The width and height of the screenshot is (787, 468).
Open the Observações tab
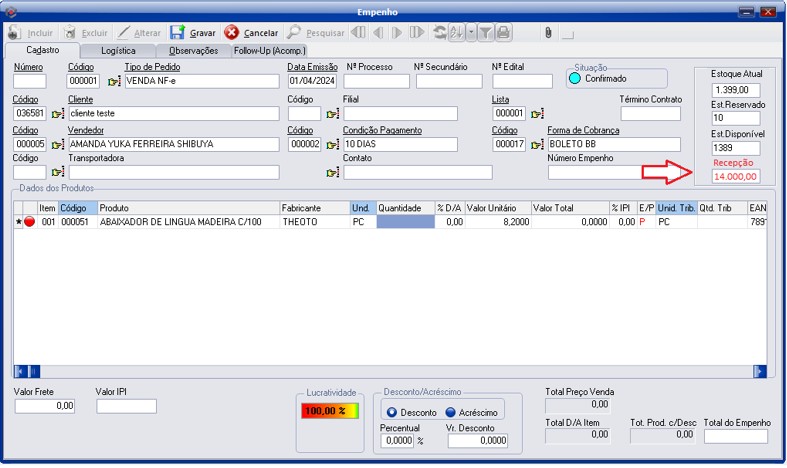(193, 50)
